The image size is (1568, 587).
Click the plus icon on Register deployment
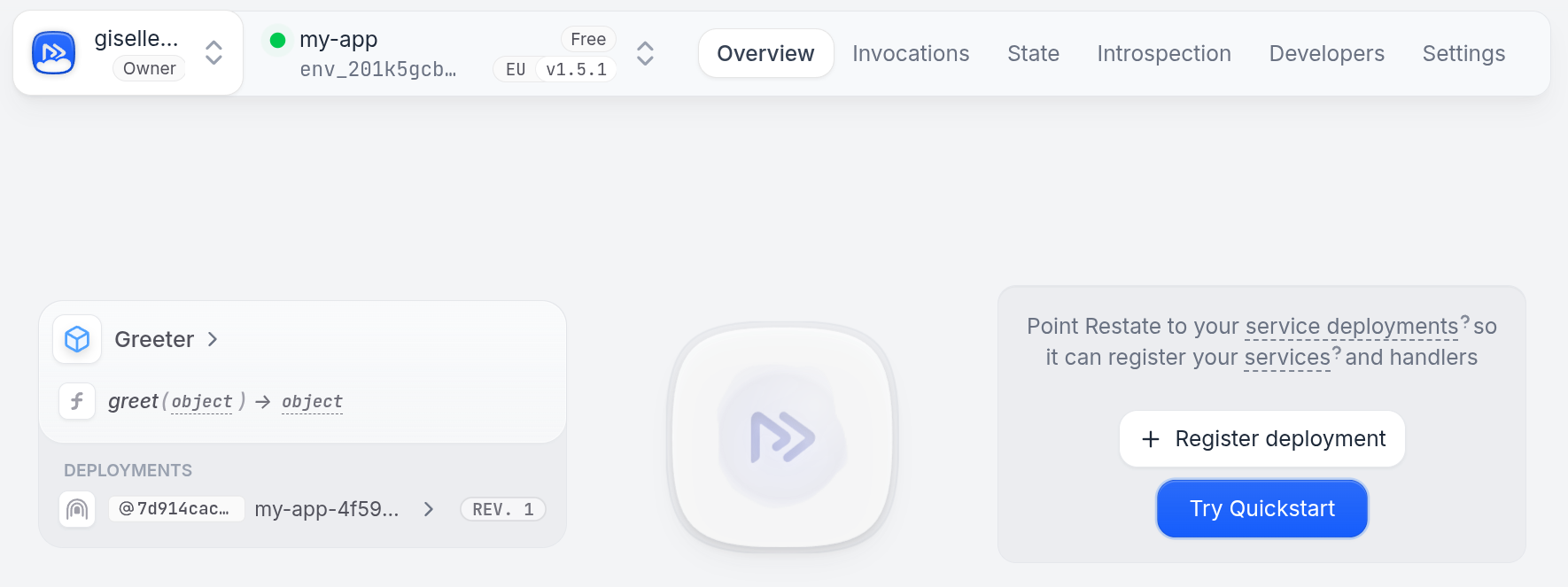point(1151,439)
